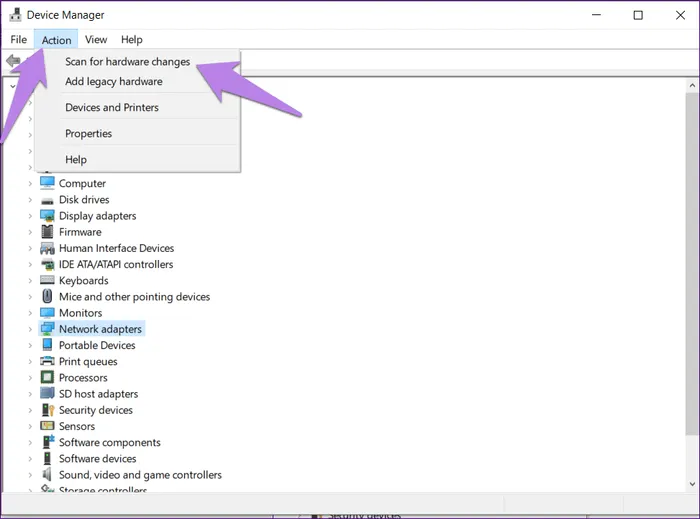Select the Software components entry
The height and width of the screenshot is (519, 700).
coord(109,443)
